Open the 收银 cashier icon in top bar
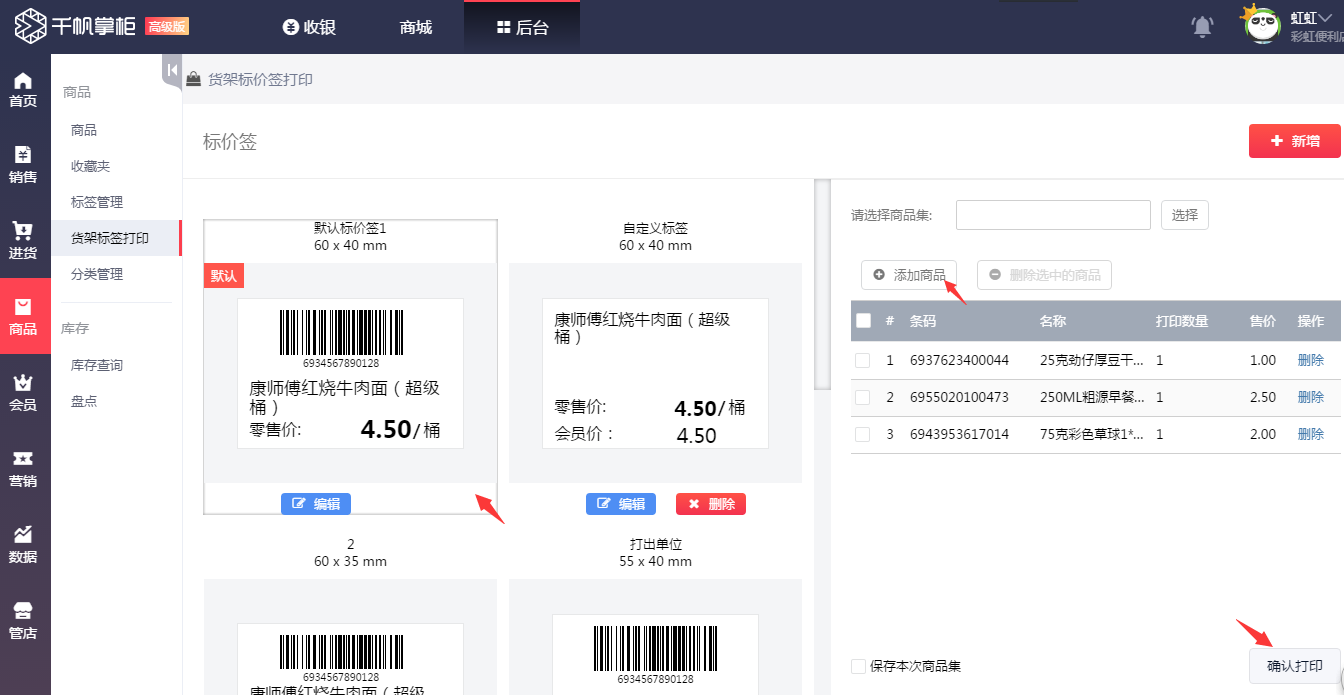 [309, 27]
